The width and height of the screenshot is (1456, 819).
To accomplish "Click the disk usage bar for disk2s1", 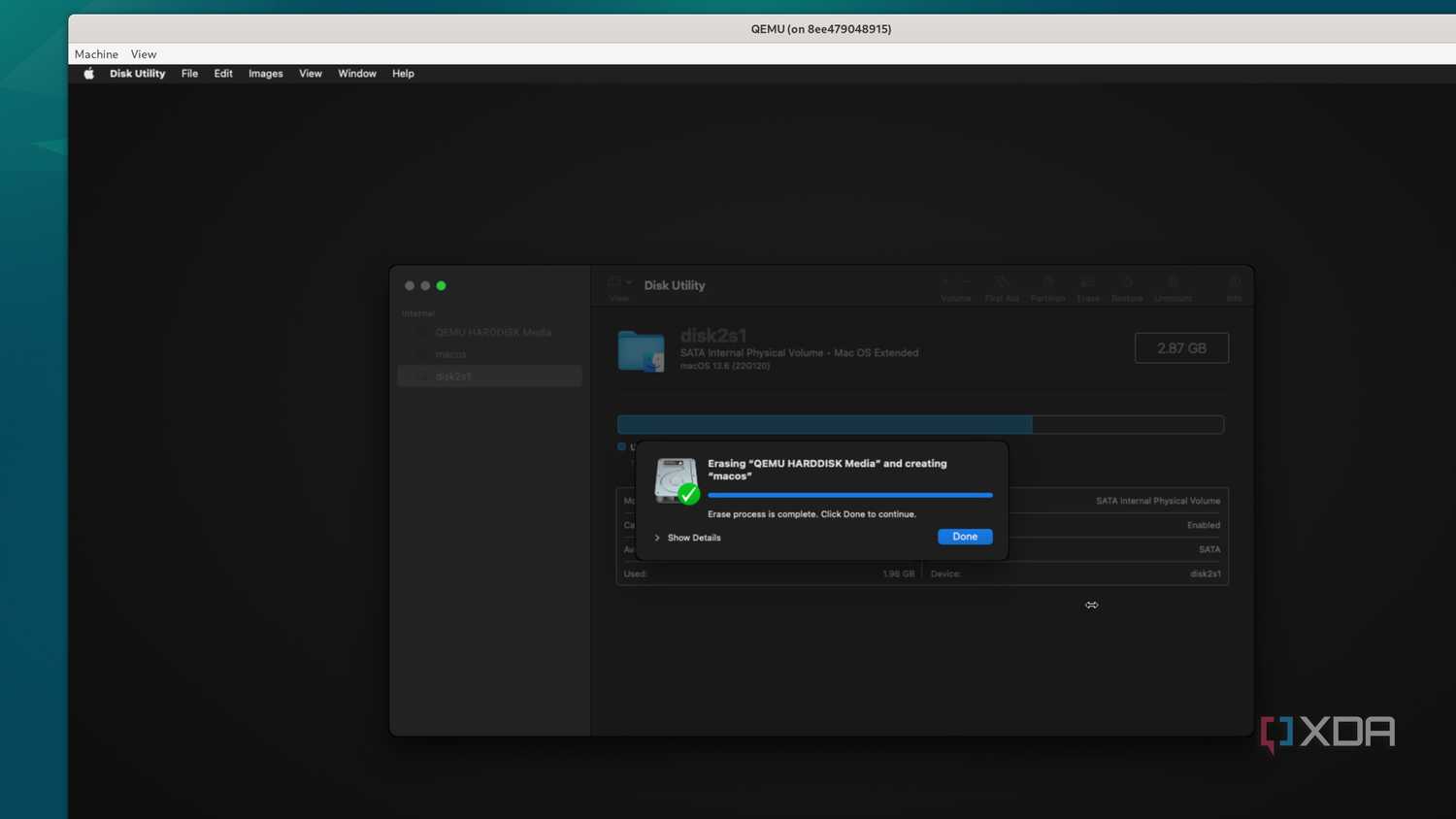I will point(920,424).
